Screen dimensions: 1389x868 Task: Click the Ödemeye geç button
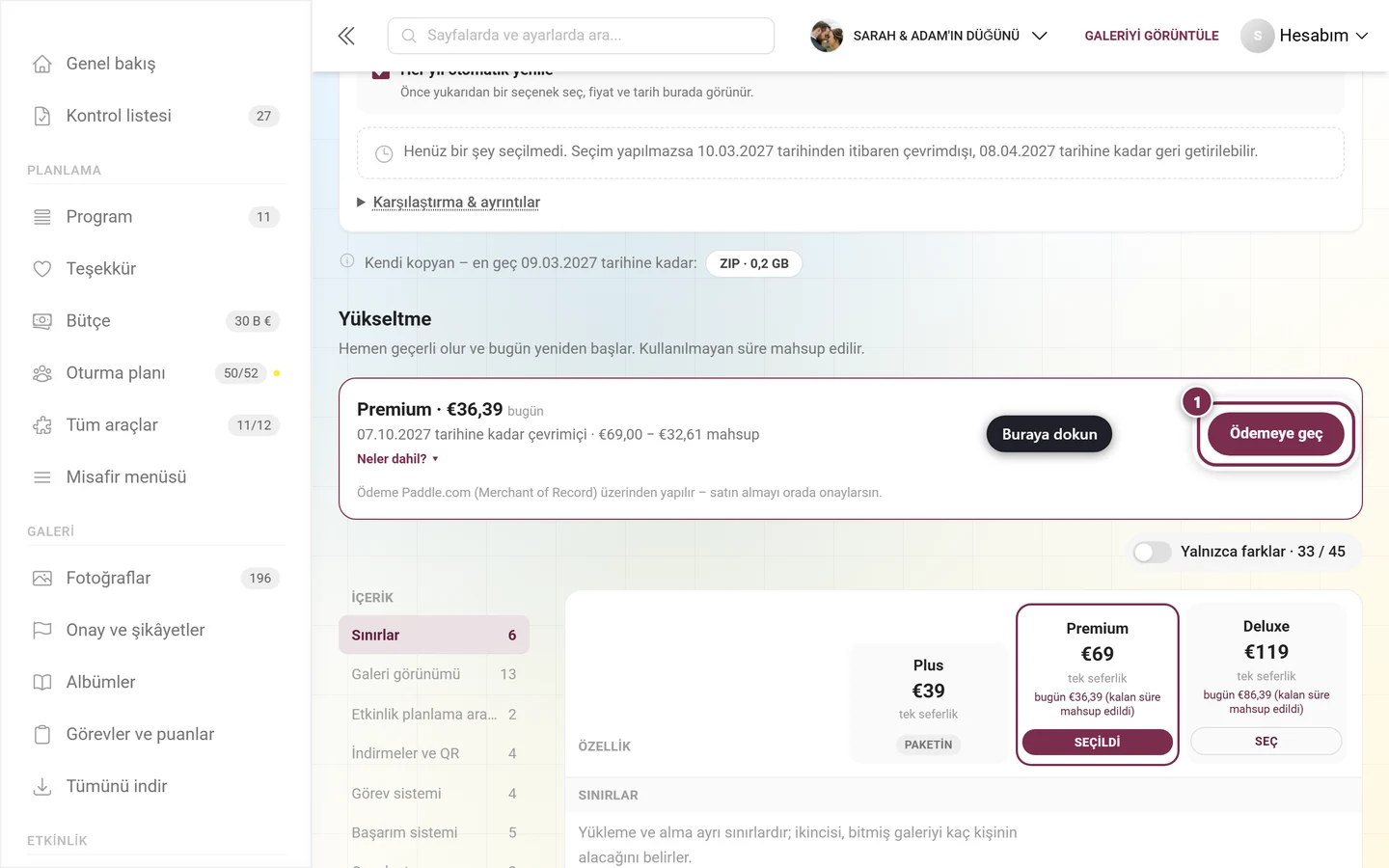pos(1276,434)
